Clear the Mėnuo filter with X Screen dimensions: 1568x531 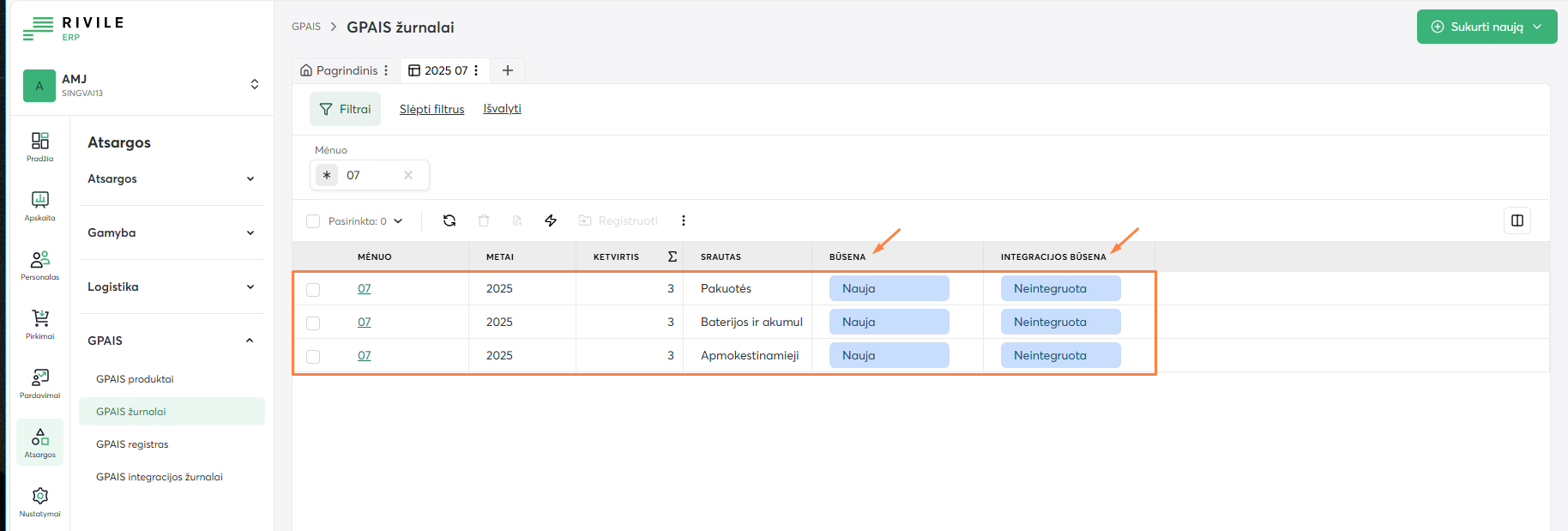point(408,175)
